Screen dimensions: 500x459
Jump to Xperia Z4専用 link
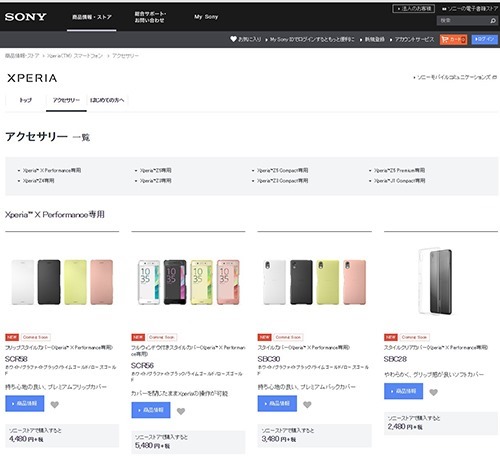pos(39,181)
